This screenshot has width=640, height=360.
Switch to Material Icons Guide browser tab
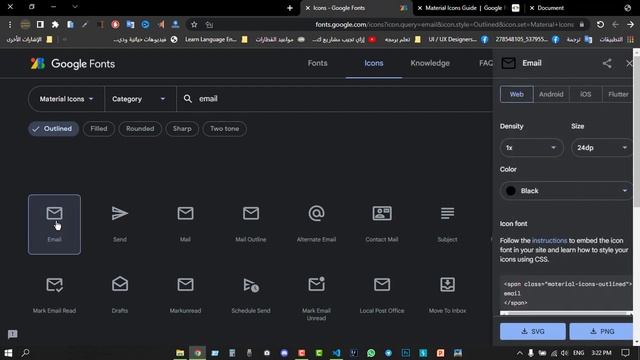pyautogui.click(x=469, y=8)
